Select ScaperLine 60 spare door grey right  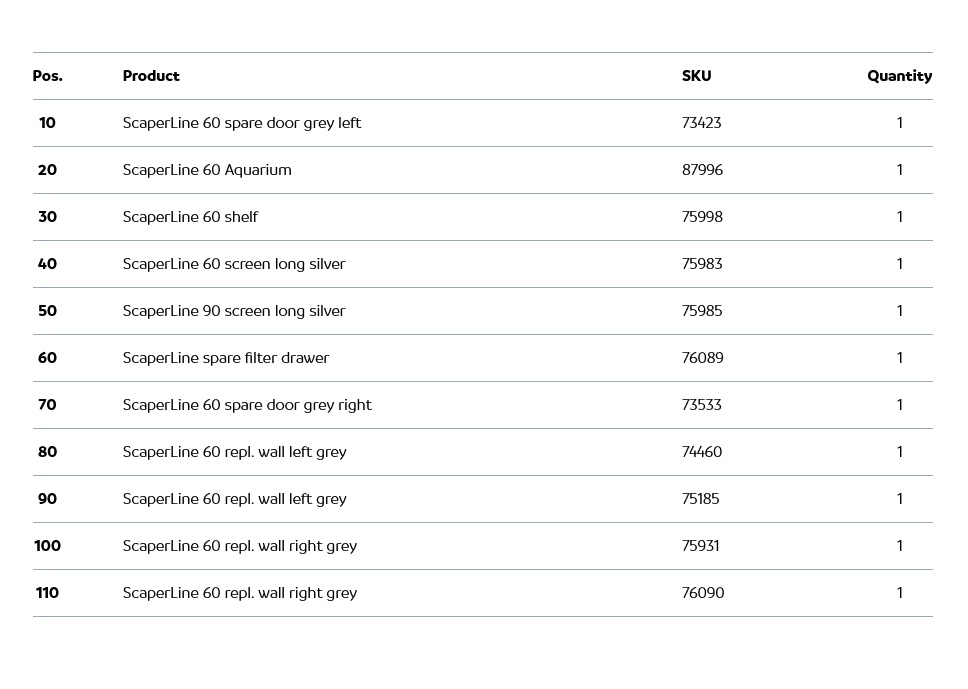coord(246,405)
